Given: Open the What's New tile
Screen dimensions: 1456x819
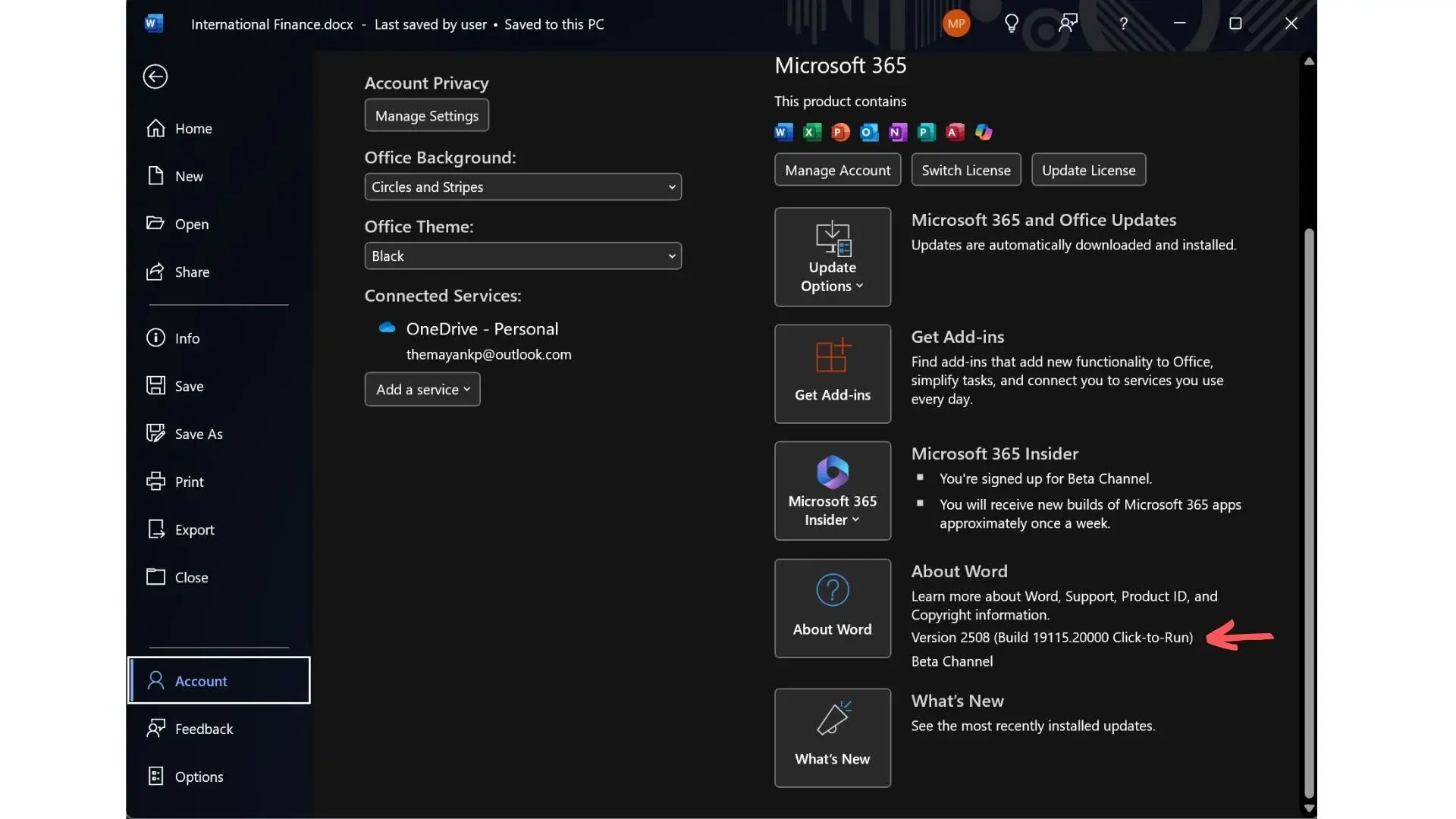Looking at the screenshot, I should (x=833, y=738).
